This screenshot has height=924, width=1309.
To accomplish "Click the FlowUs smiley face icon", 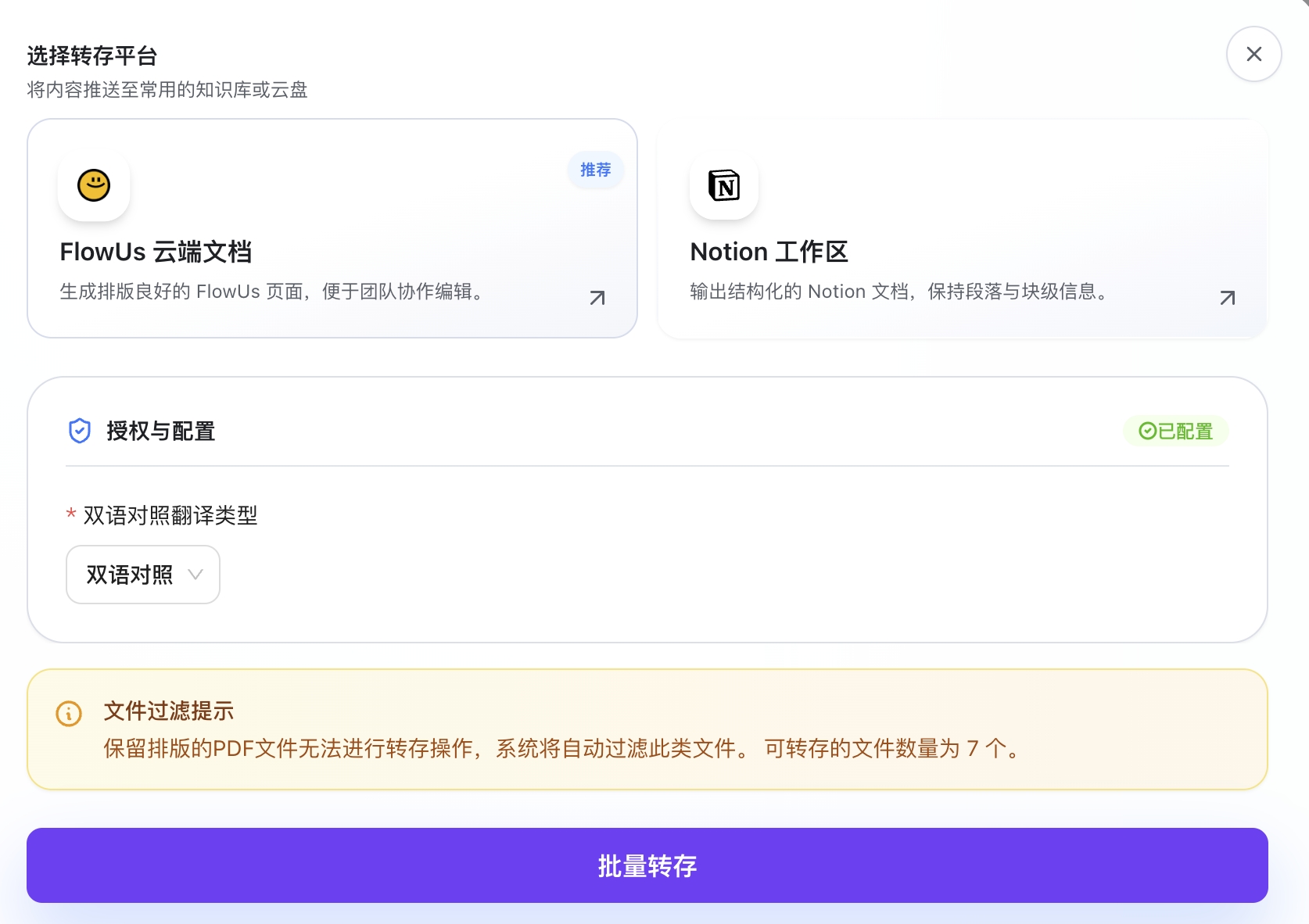I will (x=93, y=186).
